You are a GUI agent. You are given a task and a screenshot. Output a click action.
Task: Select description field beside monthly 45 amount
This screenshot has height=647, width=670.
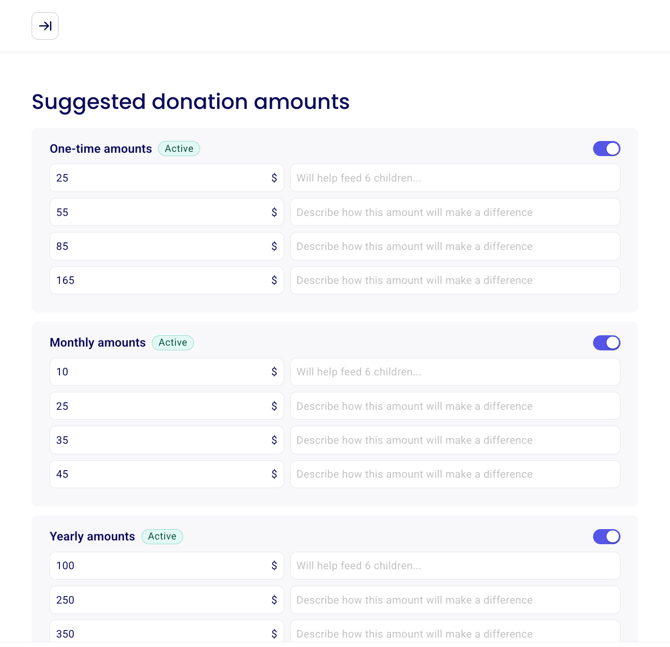(x=455, y=474)
